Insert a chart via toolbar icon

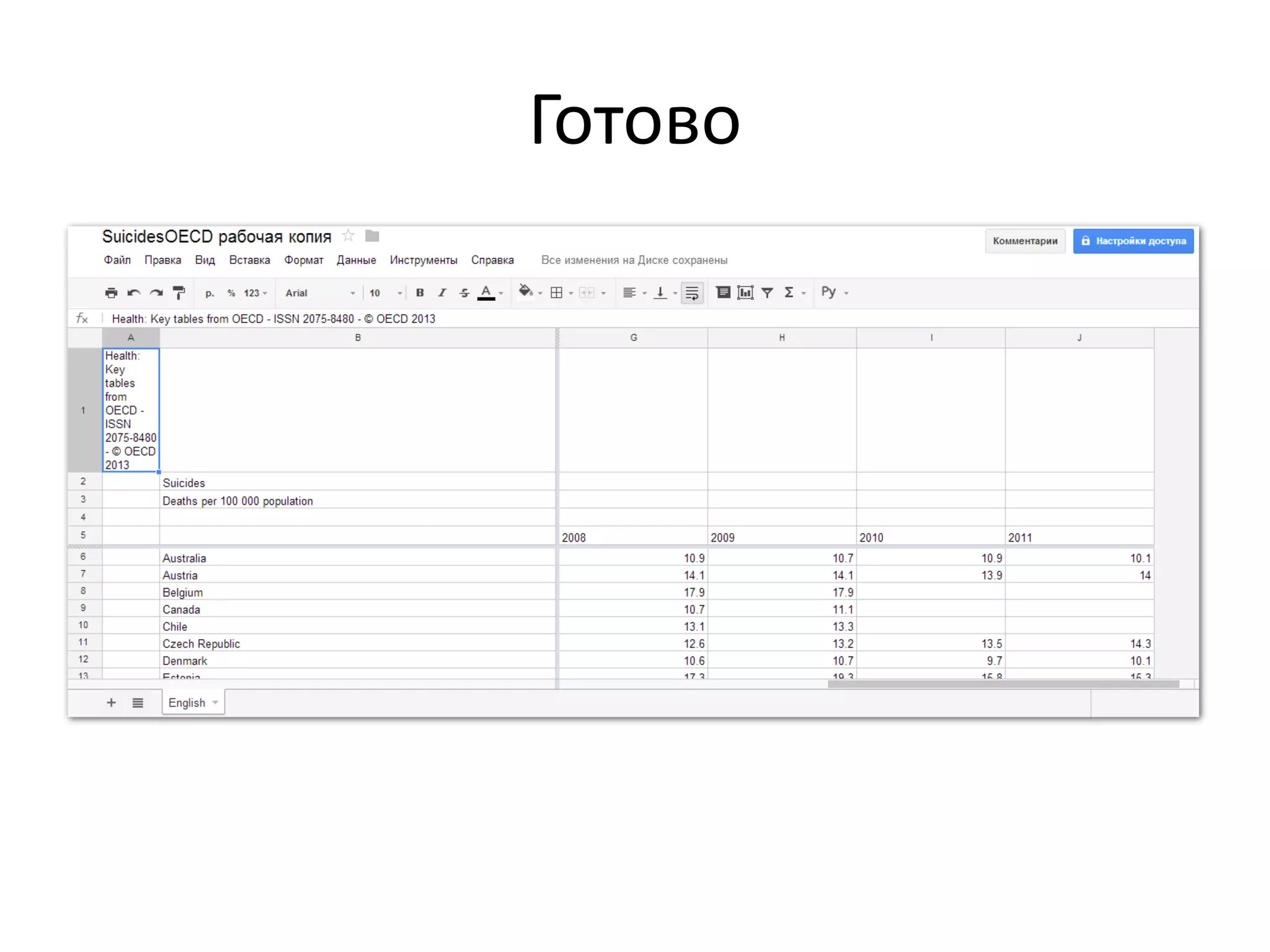tap(745, 293)
